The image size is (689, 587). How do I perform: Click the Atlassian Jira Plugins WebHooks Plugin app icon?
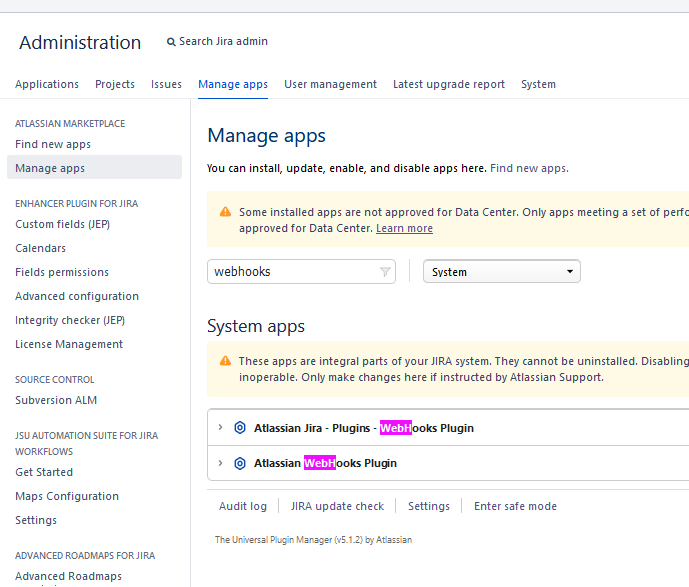pyautogui.click(x=240, y=428)
